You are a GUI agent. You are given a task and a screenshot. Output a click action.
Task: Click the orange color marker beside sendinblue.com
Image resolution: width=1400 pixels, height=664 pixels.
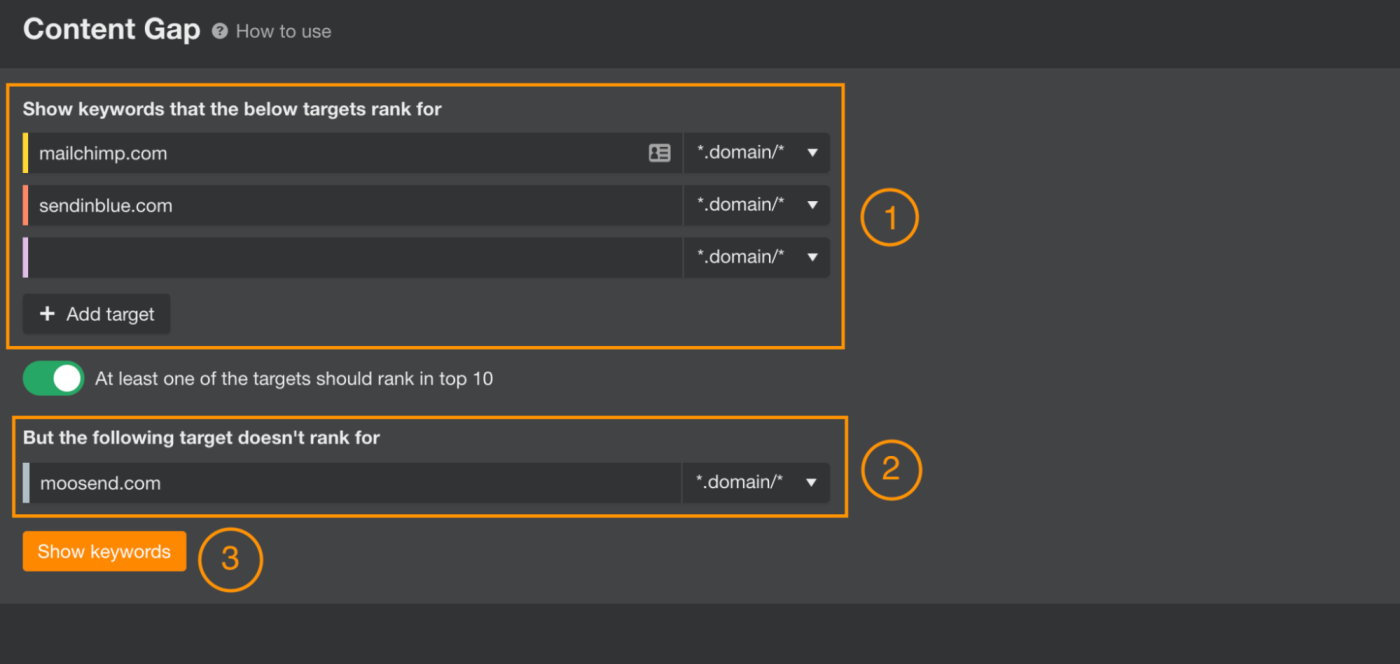point(25,205)
